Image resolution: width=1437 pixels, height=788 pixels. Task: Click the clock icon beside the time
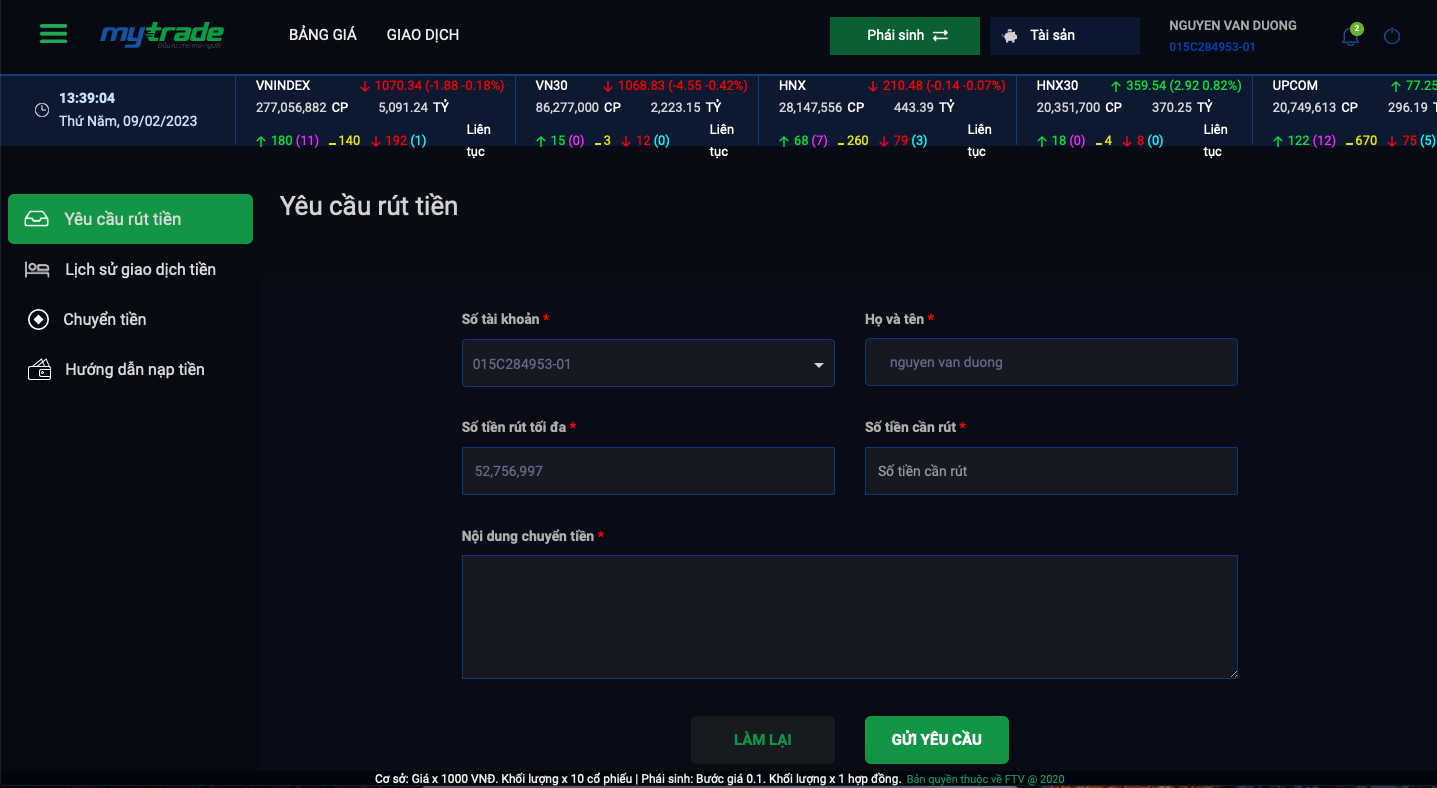42,110
